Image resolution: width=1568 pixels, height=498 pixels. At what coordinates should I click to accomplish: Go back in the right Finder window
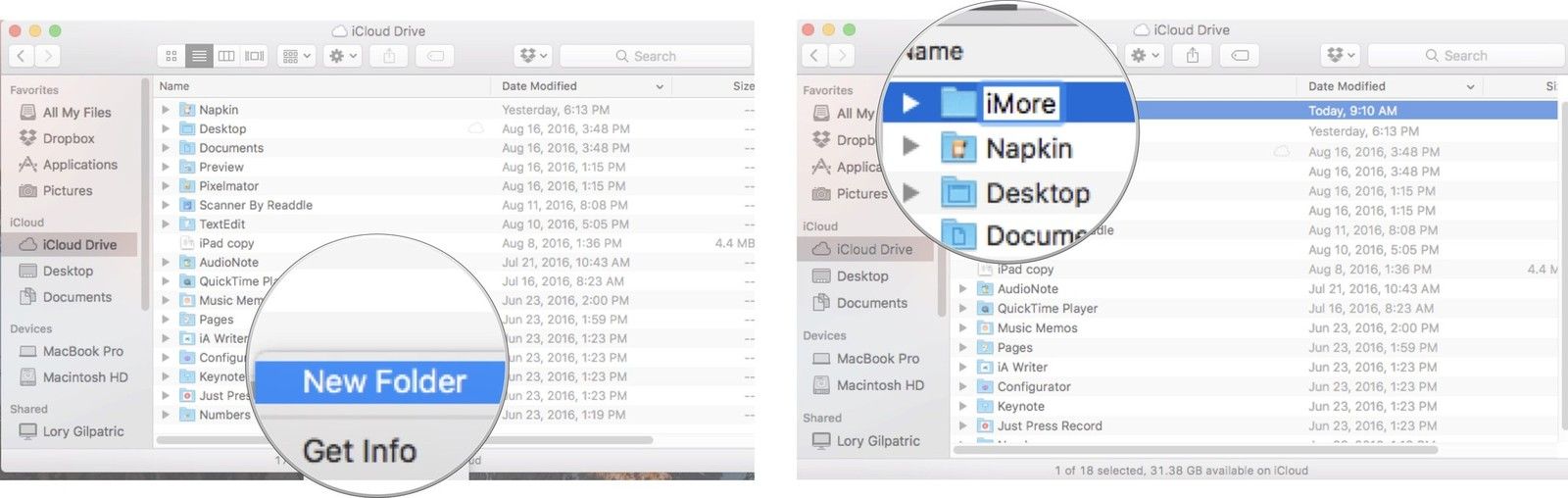(815, 56)
